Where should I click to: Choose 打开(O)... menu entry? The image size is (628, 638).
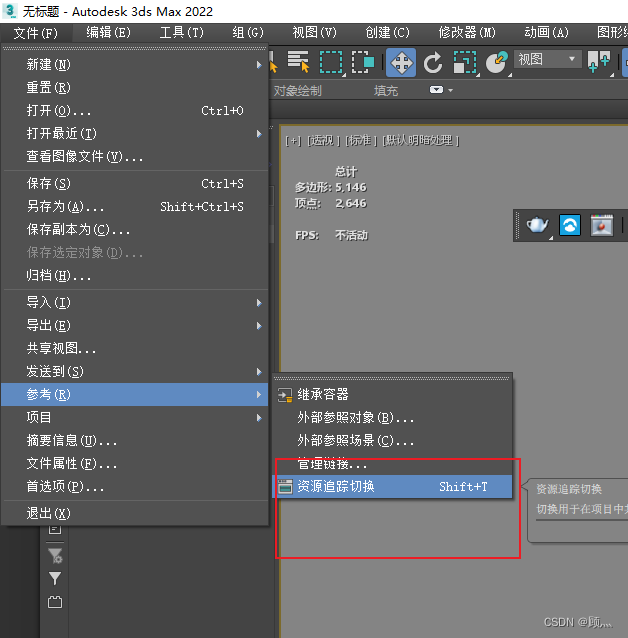coord(135,111)
